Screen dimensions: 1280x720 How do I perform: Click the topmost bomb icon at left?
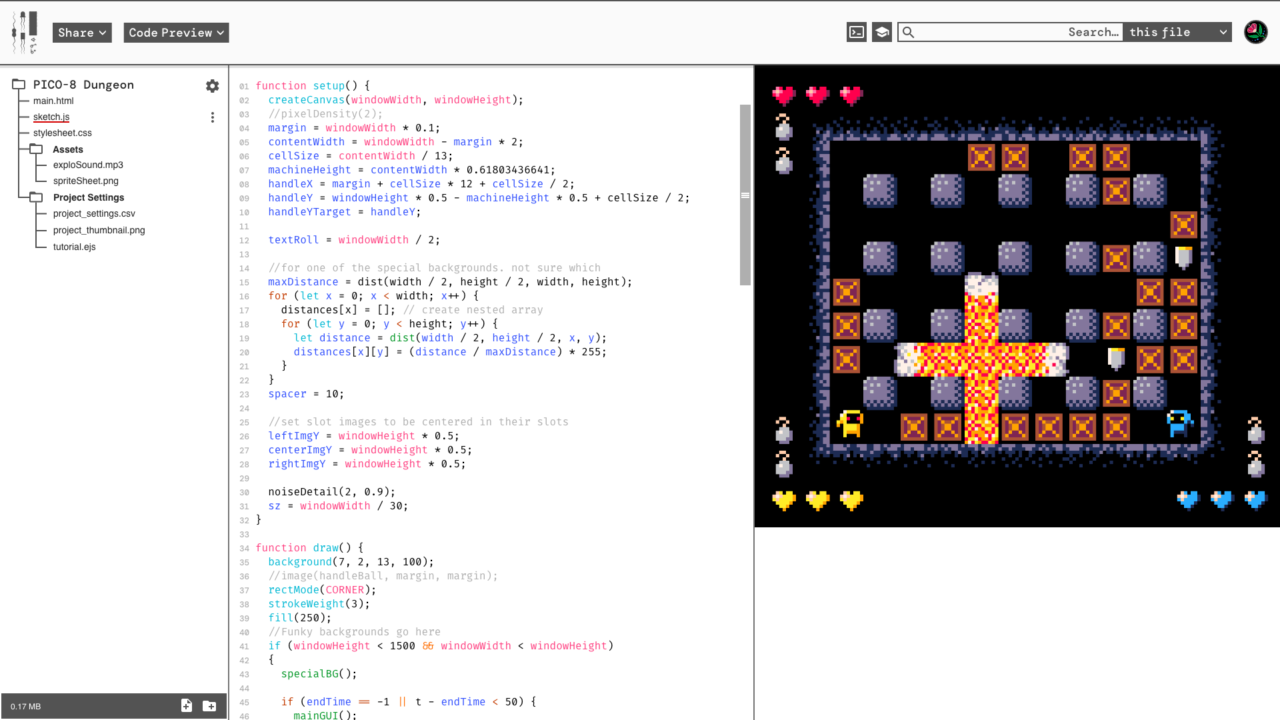(x=784, y=127)
